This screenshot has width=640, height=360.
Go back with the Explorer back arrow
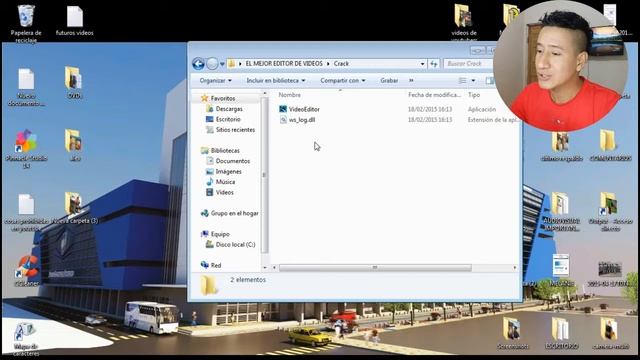point(198,64)
